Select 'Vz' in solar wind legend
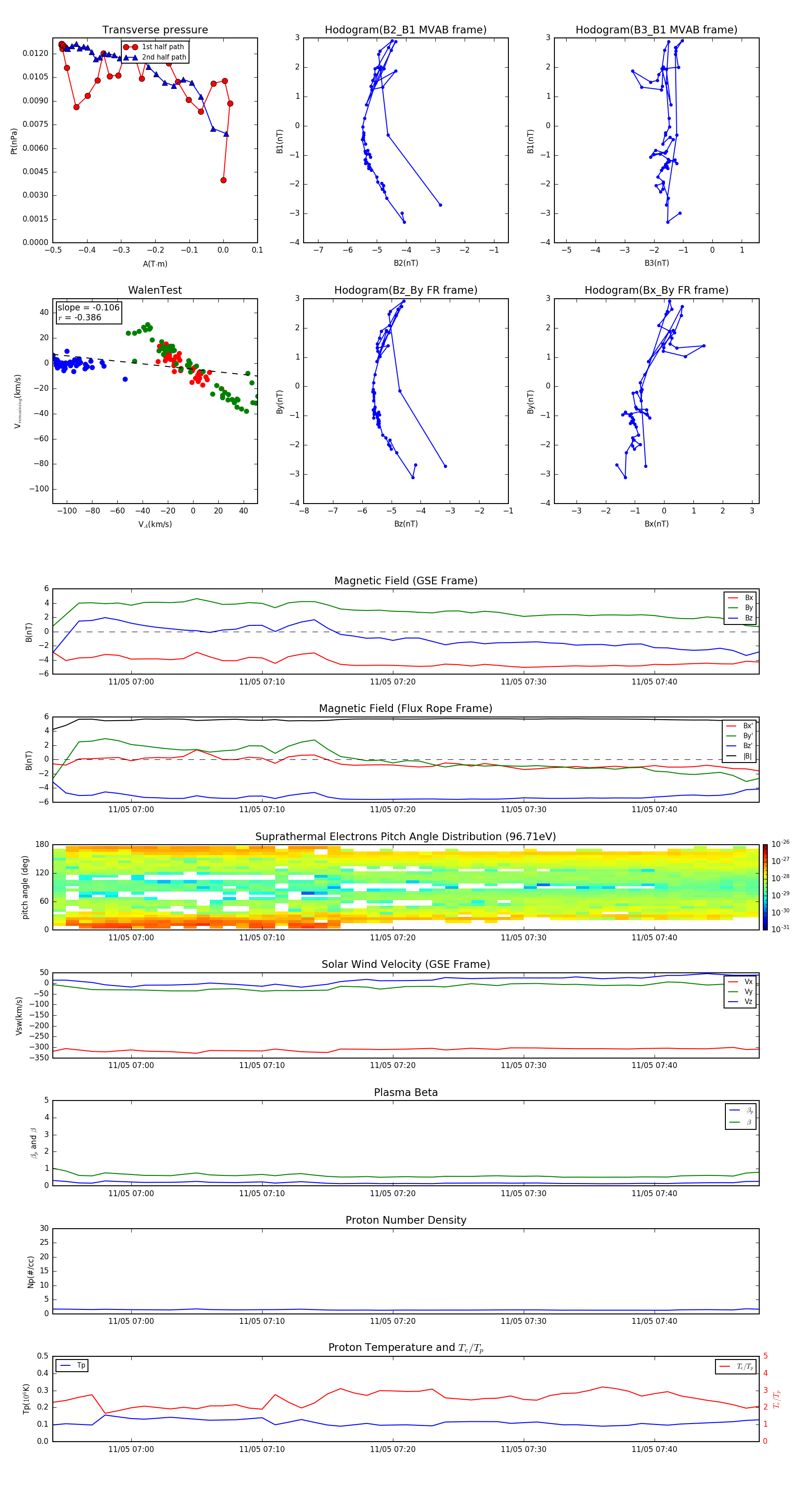The width and height of the screenshot is (812, 1489). coord(741,1002)
